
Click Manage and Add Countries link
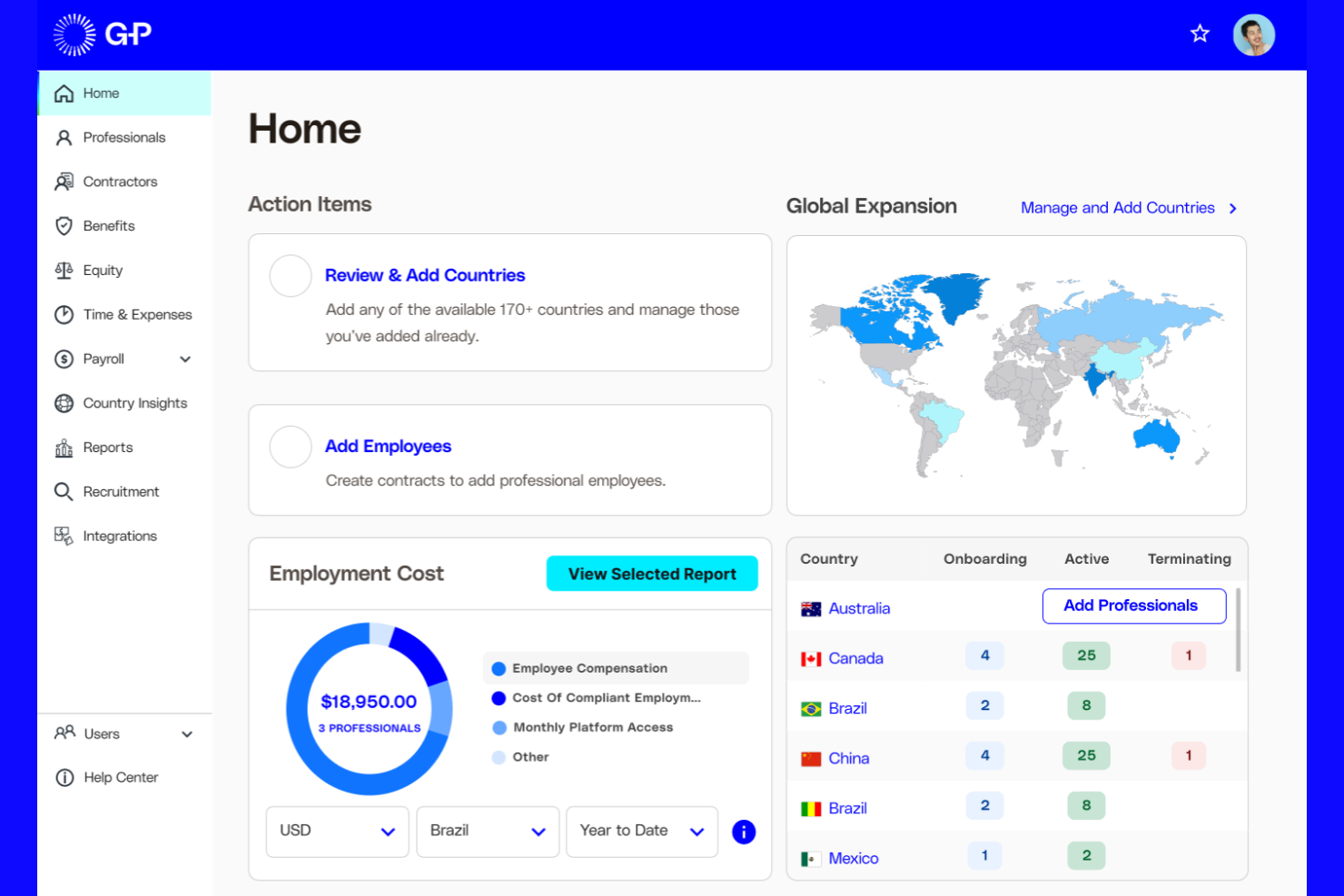(x=1117, y=207)
